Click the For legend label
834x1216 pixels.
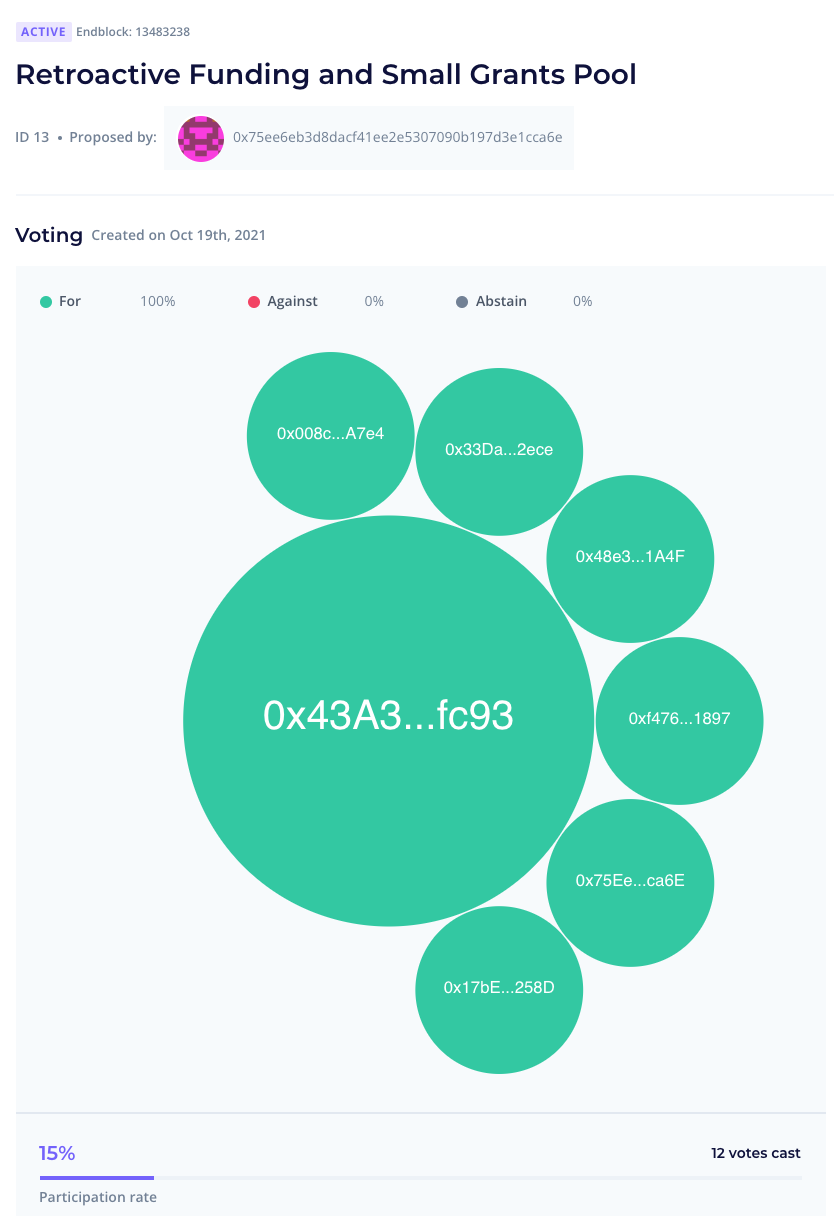[70, 301]
